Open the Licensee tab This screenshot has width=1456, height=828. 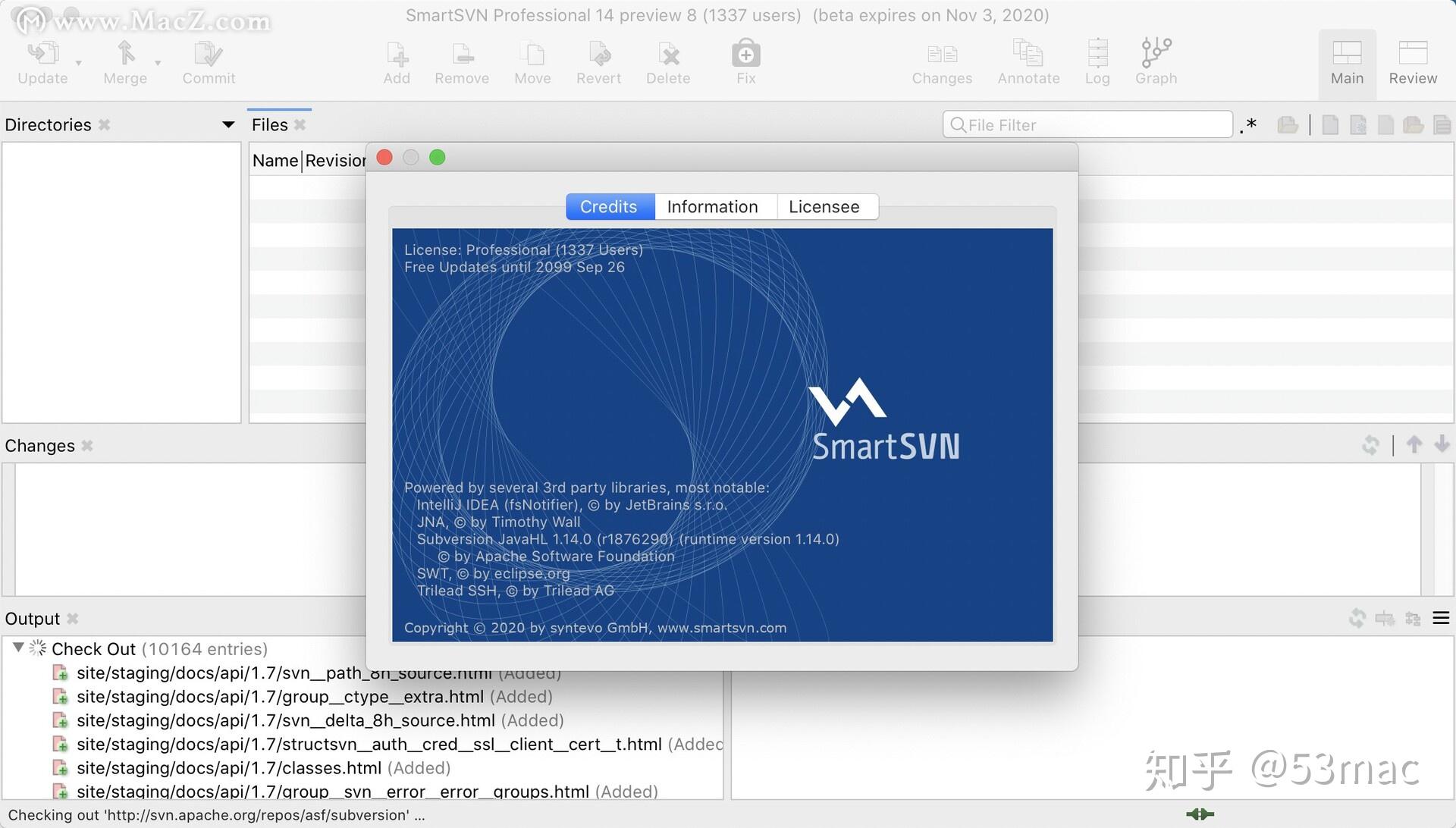click(x=824, y=206)
